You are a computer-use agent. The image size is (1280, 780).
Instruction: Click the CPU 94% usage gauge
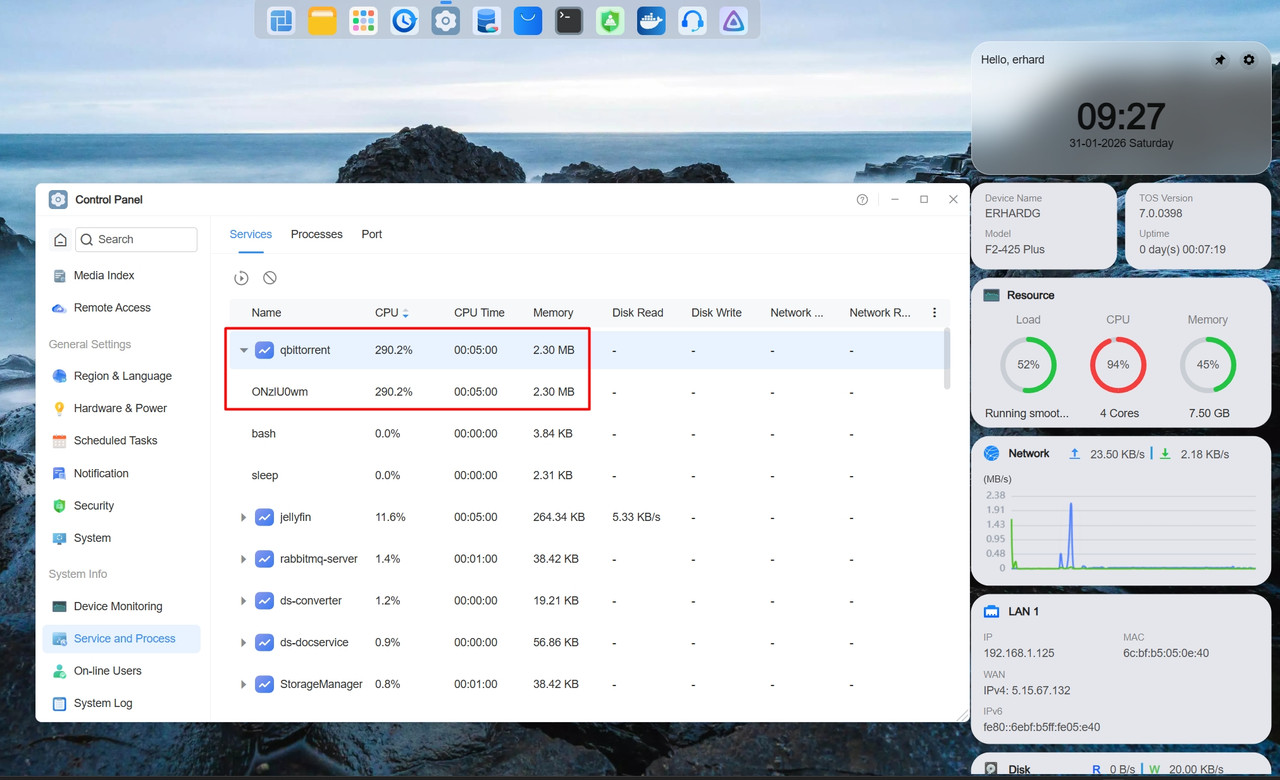[x=1118, y=365]
